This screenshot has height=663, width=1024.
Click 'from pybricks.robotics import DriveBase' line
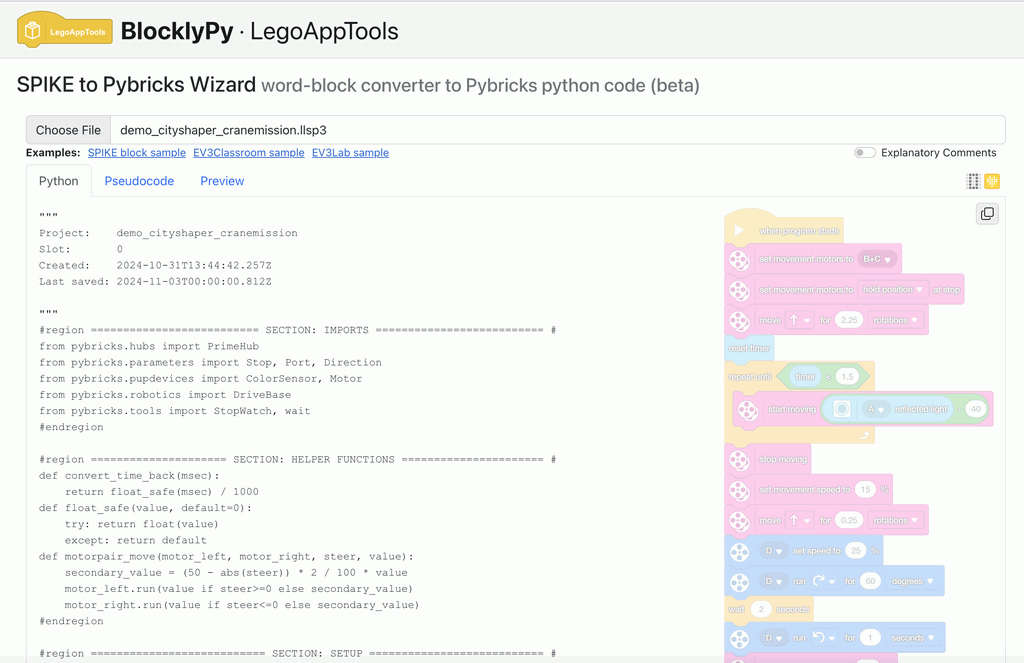point(165,395)
